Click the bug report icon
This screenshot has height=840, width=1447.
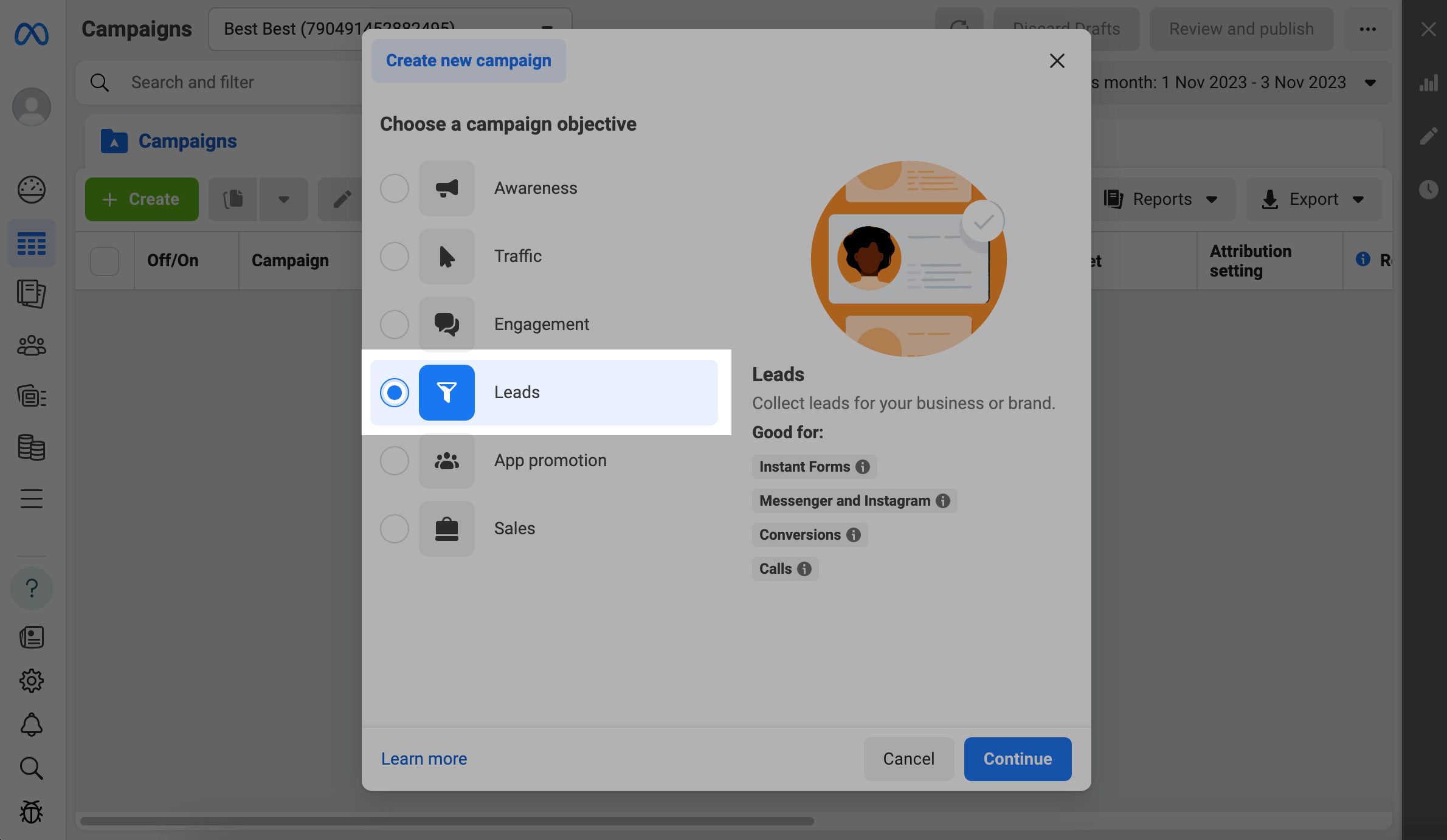tap(32, 812)
